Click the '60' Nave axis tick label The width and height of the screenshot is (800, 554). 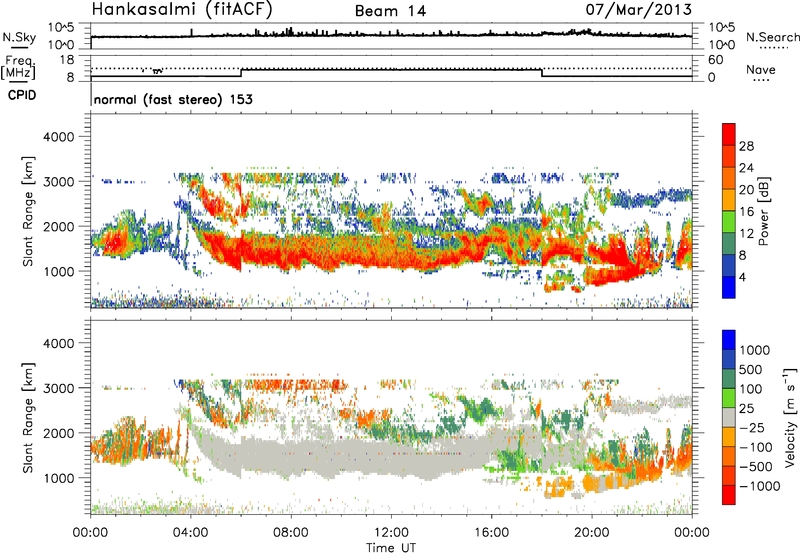715,60
